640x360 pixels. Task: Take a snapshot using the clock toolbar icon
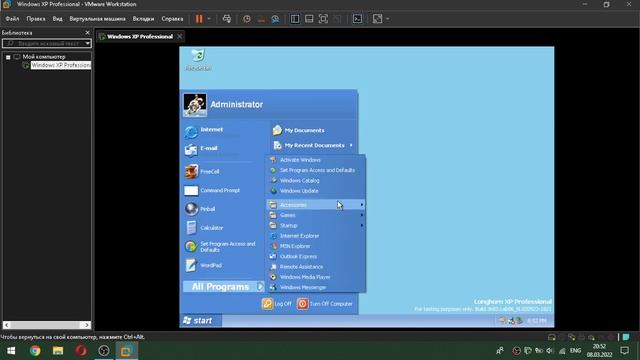[x=247, y=19]
